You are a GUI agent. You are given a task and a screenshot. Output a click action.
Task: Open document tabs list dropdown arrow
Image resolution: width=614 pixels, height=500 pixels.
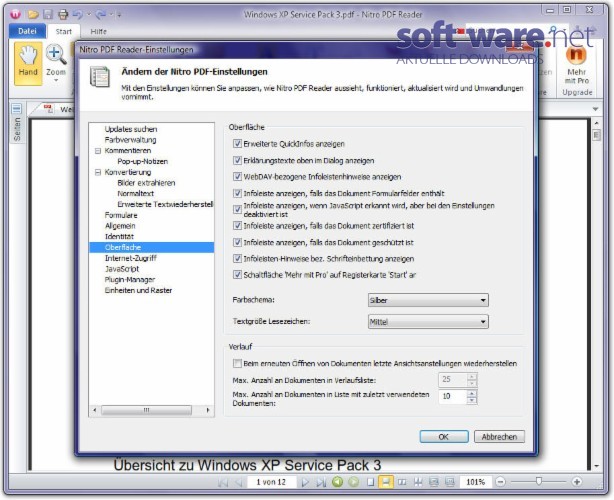596,109
